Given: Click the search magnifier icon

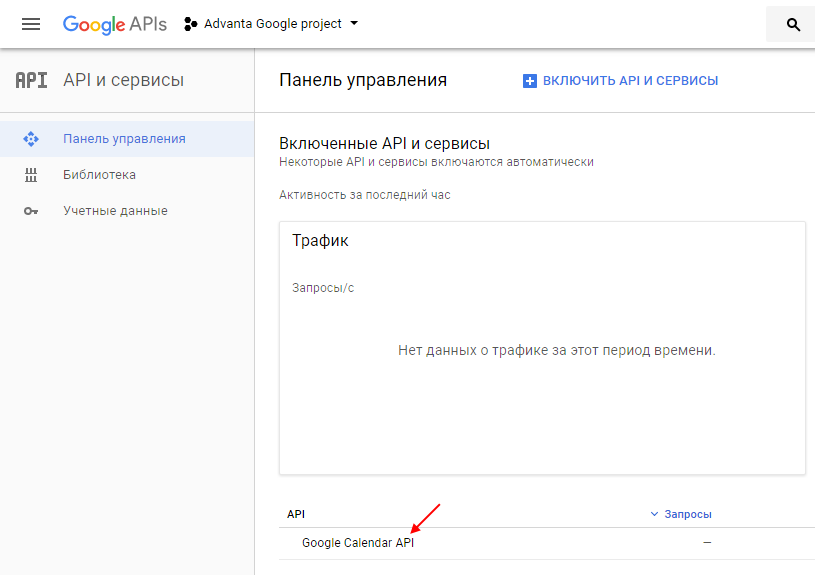Looking at the screenshot, I should (x=793, y=25).
